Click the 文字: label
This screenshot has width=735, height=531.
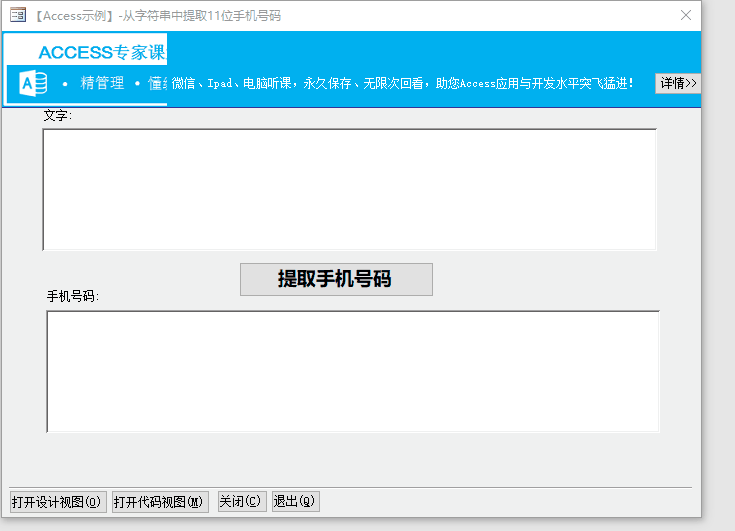point(58,115)
